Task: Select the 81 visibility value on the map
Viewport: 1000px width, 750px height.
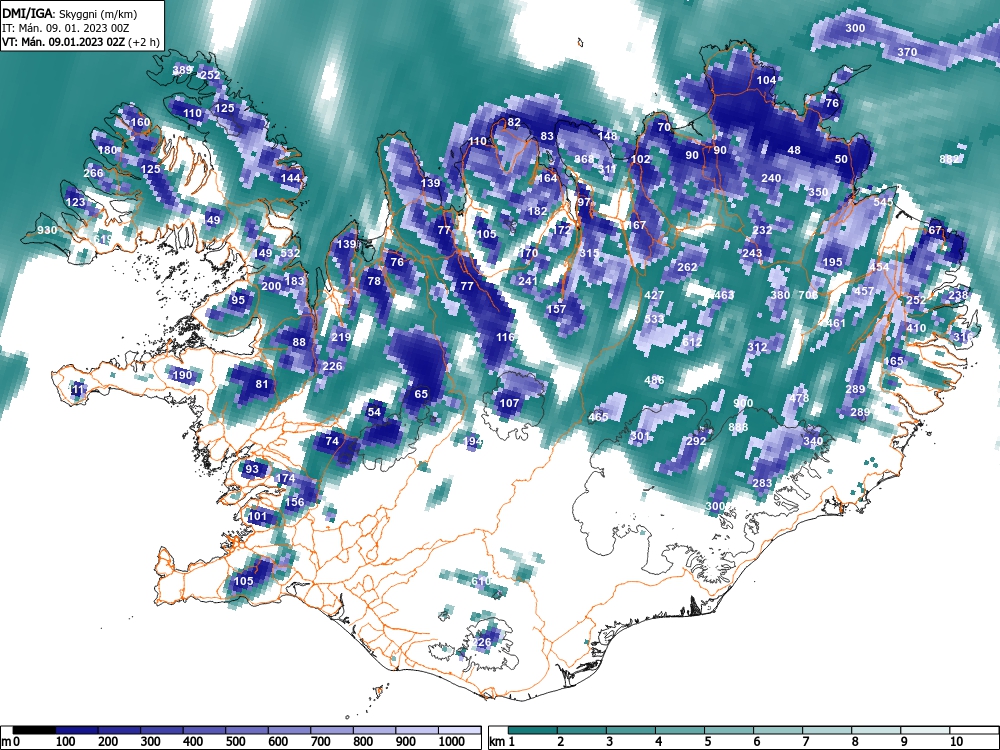Action: pos(262,385)
